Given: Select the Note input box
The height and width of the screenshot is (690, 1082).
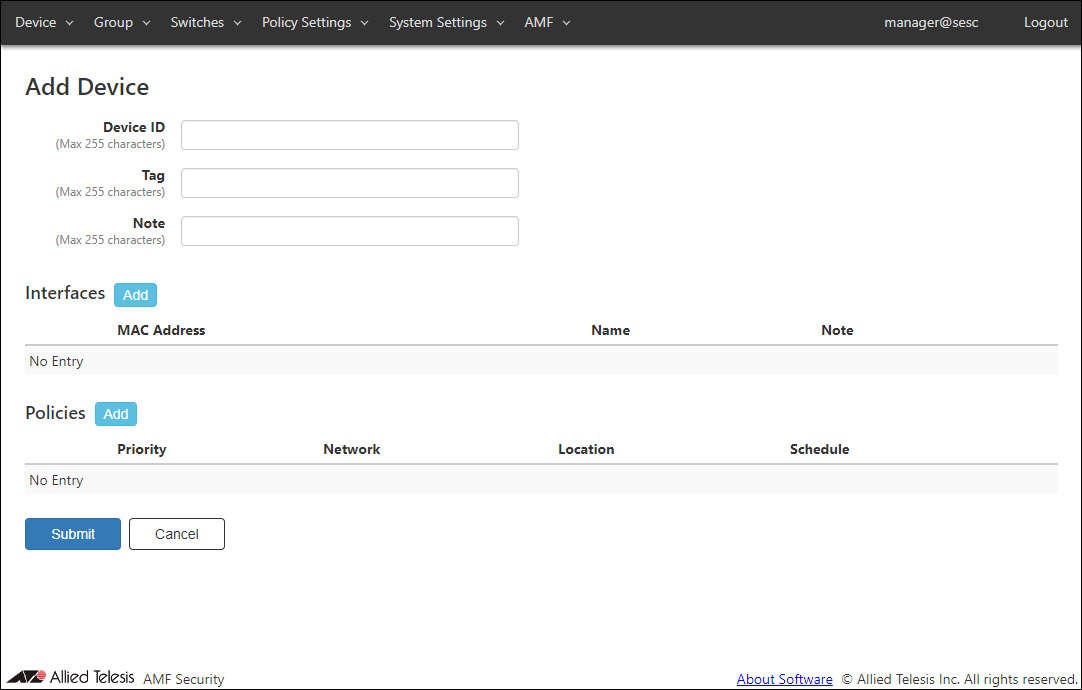Looking at the screenshot, I should tap(350, 231).
